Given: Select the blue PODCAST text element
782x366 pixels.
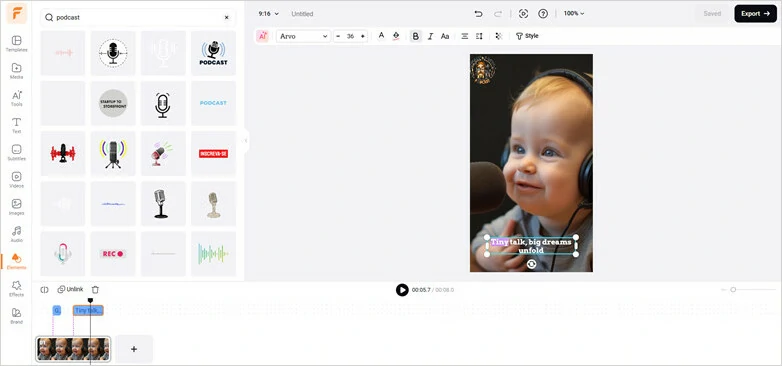Looking at the screenshot, I should coord(213,103).
